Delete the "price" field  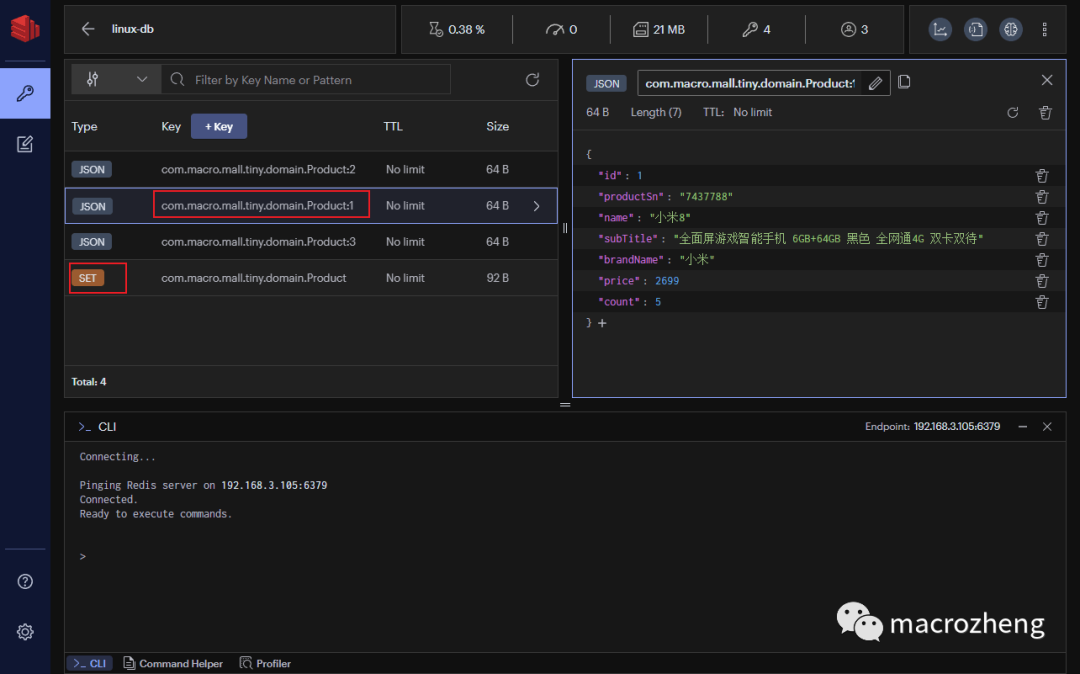click(x=1041, y=281)
